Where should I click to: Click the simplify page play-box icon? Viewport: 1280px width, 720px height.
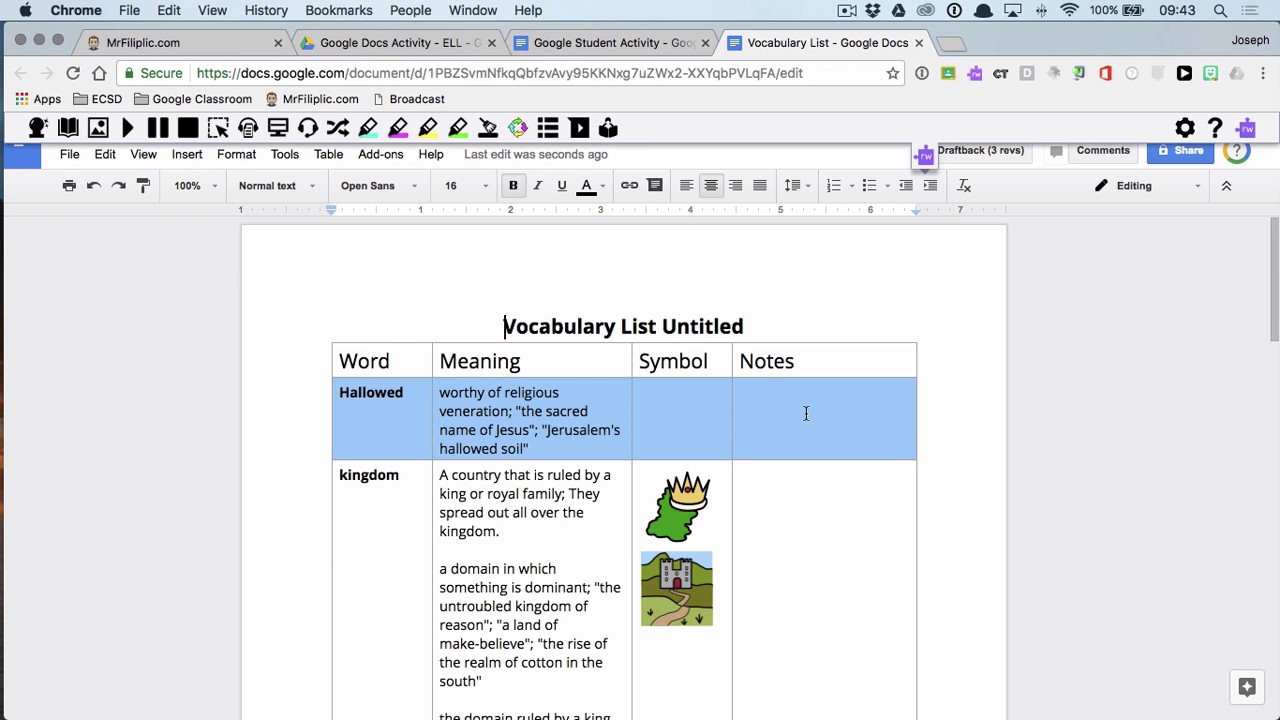[x=578, y=128]
